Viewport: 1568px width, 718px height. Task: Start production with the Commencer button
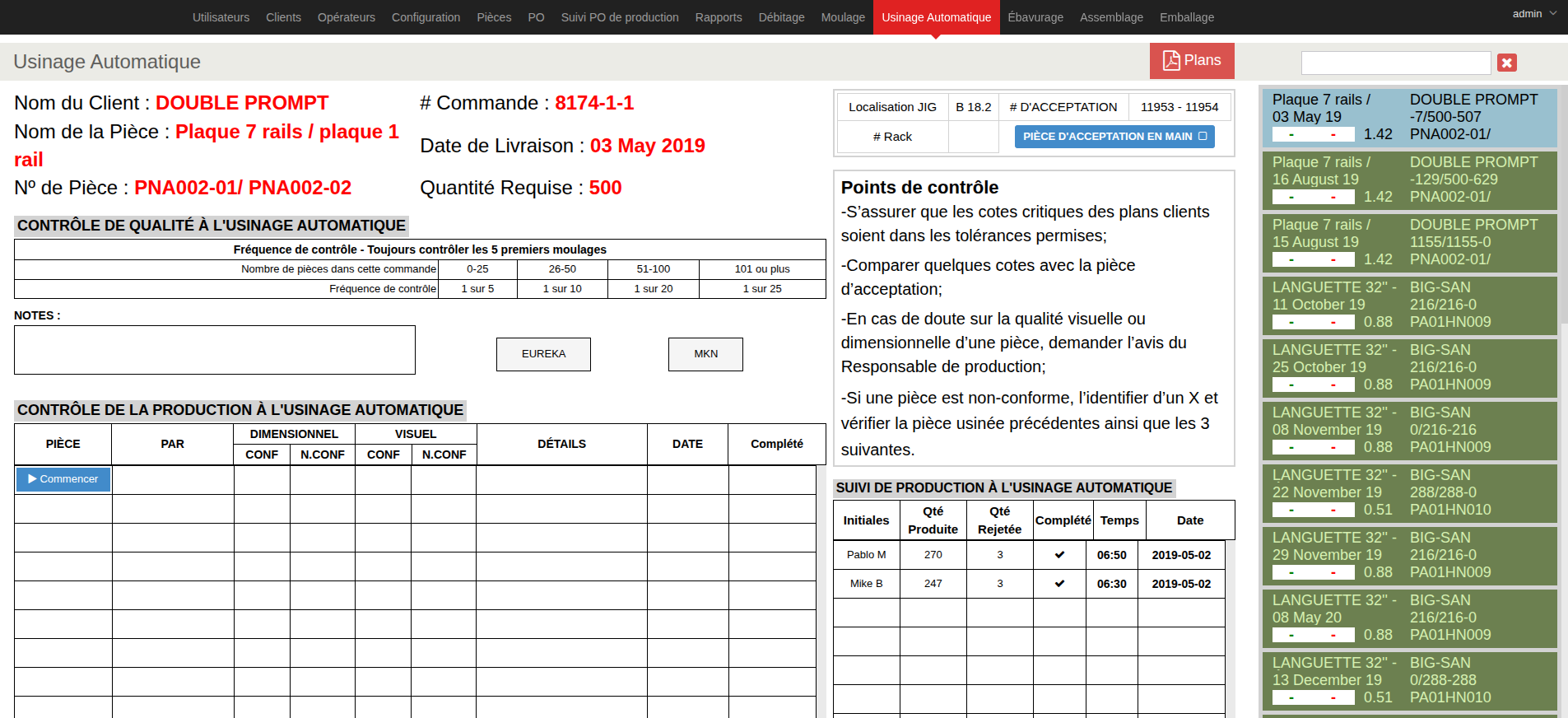[x=63, y=479]
